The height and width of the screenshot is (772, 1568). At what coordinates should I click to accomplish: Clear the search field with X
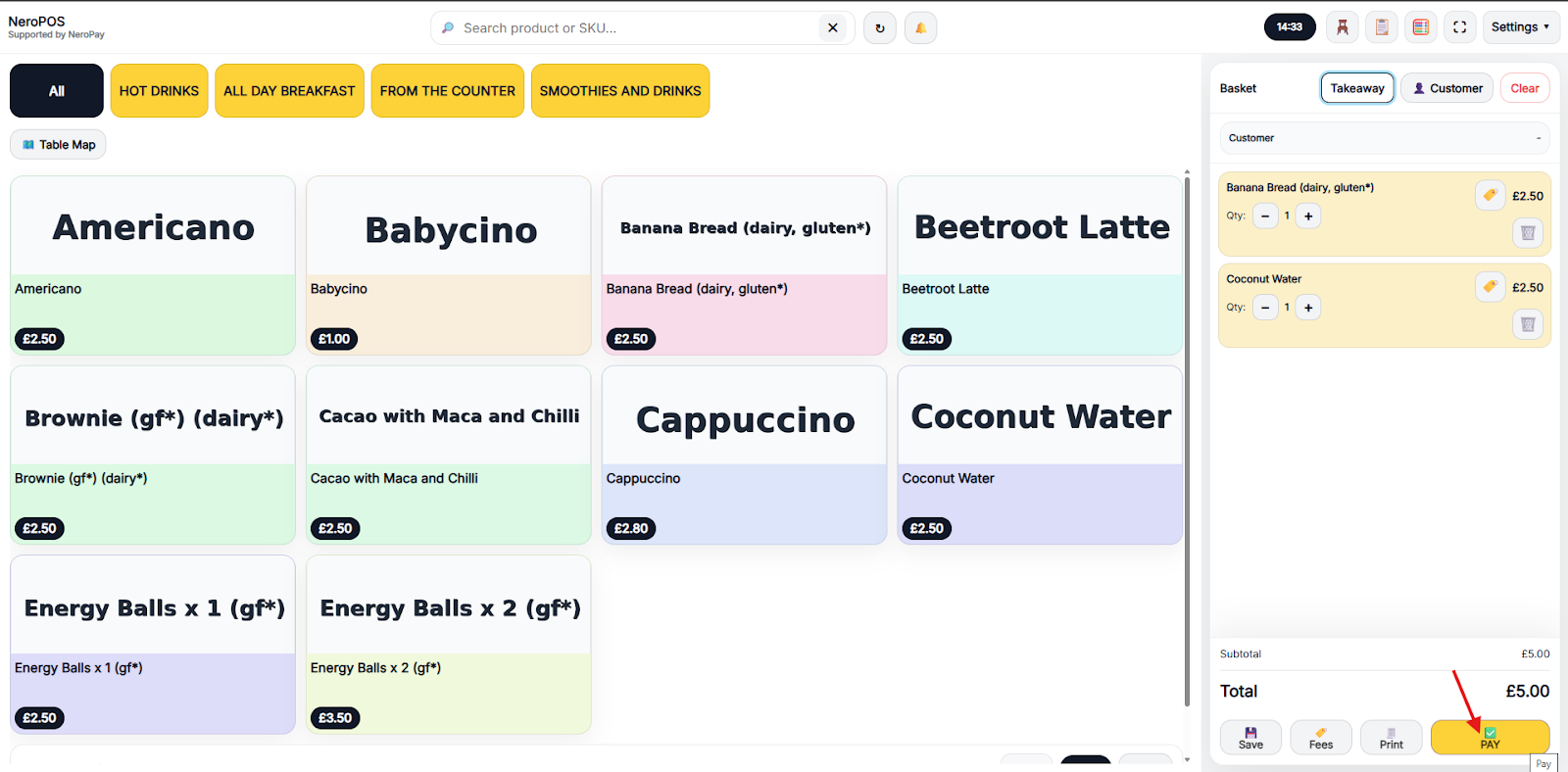(833, 28)
